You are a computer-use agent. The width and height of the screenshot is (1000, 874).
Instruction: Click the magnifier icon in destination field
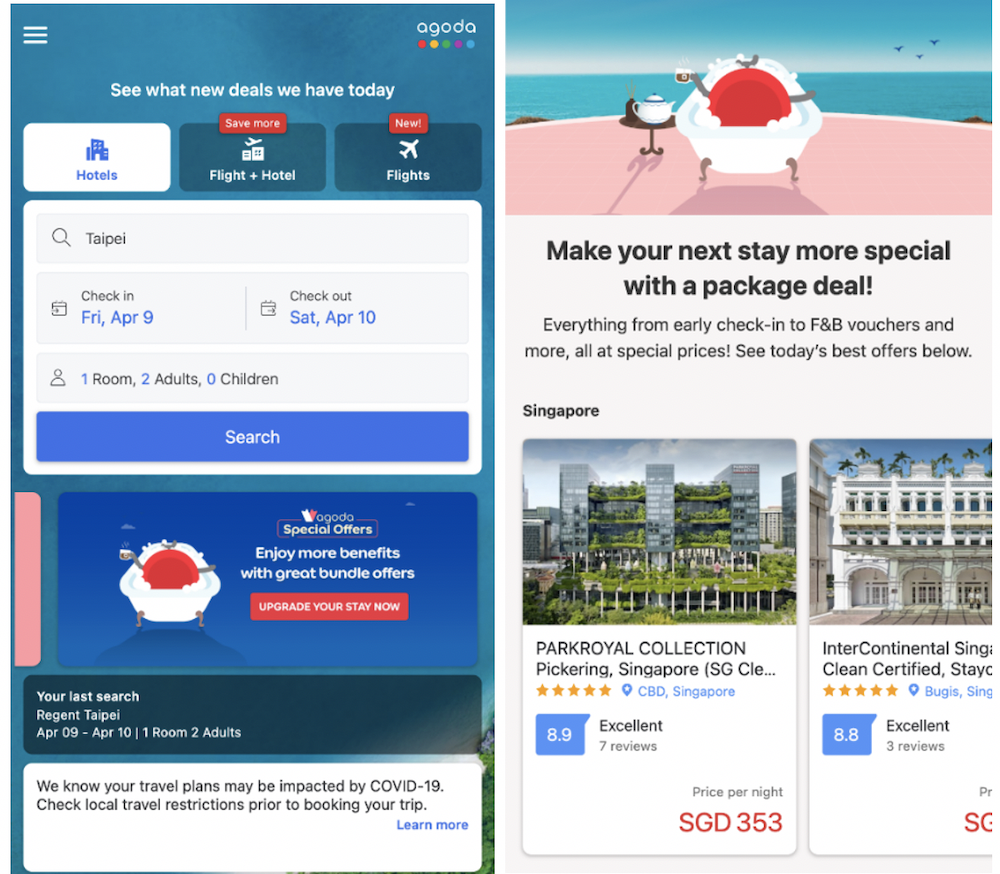tap(61, 238)
